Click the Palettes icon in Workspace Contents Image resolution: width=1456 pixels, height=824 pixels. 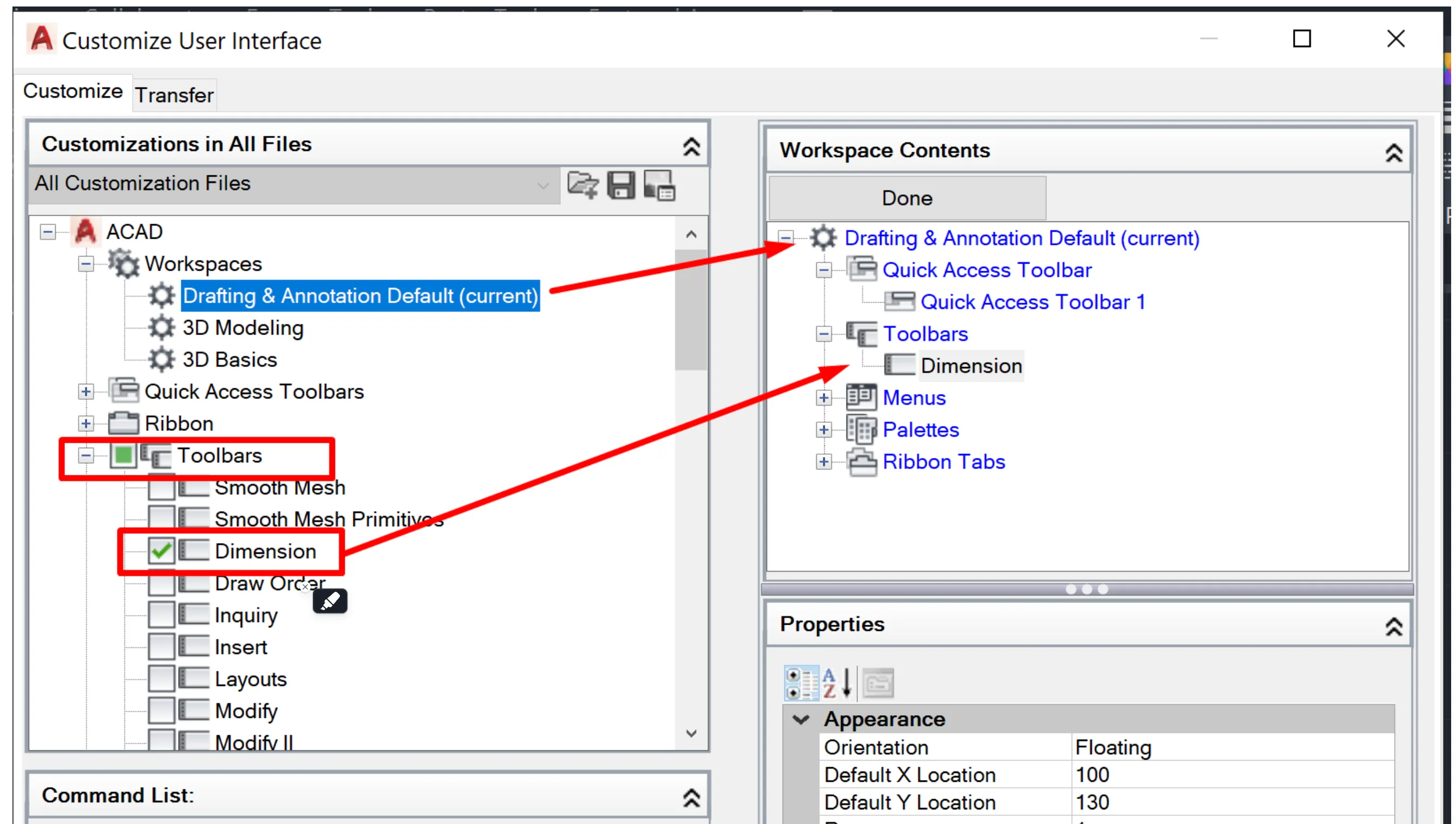(x=861, y=429)
